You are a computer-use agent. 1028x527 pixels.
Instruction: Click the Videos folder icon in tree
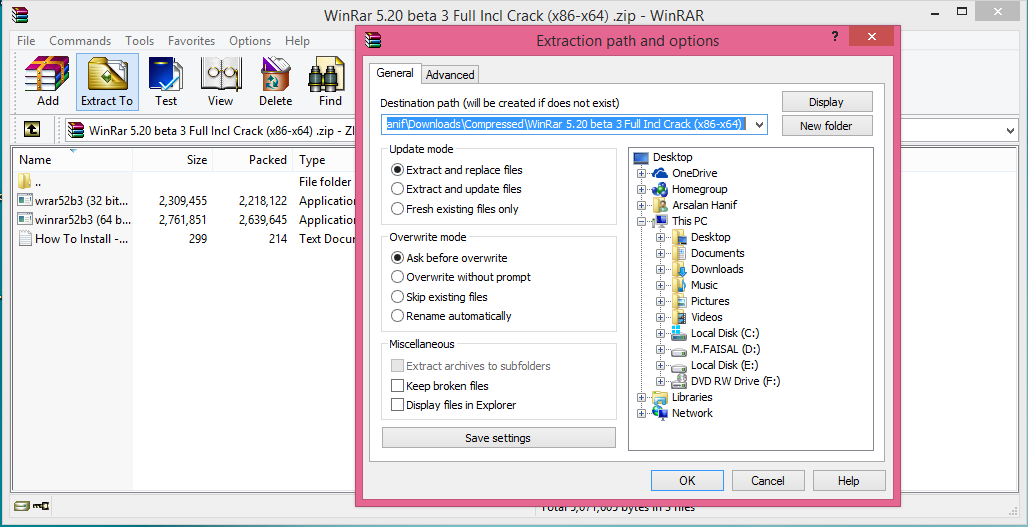pos(679,317)
